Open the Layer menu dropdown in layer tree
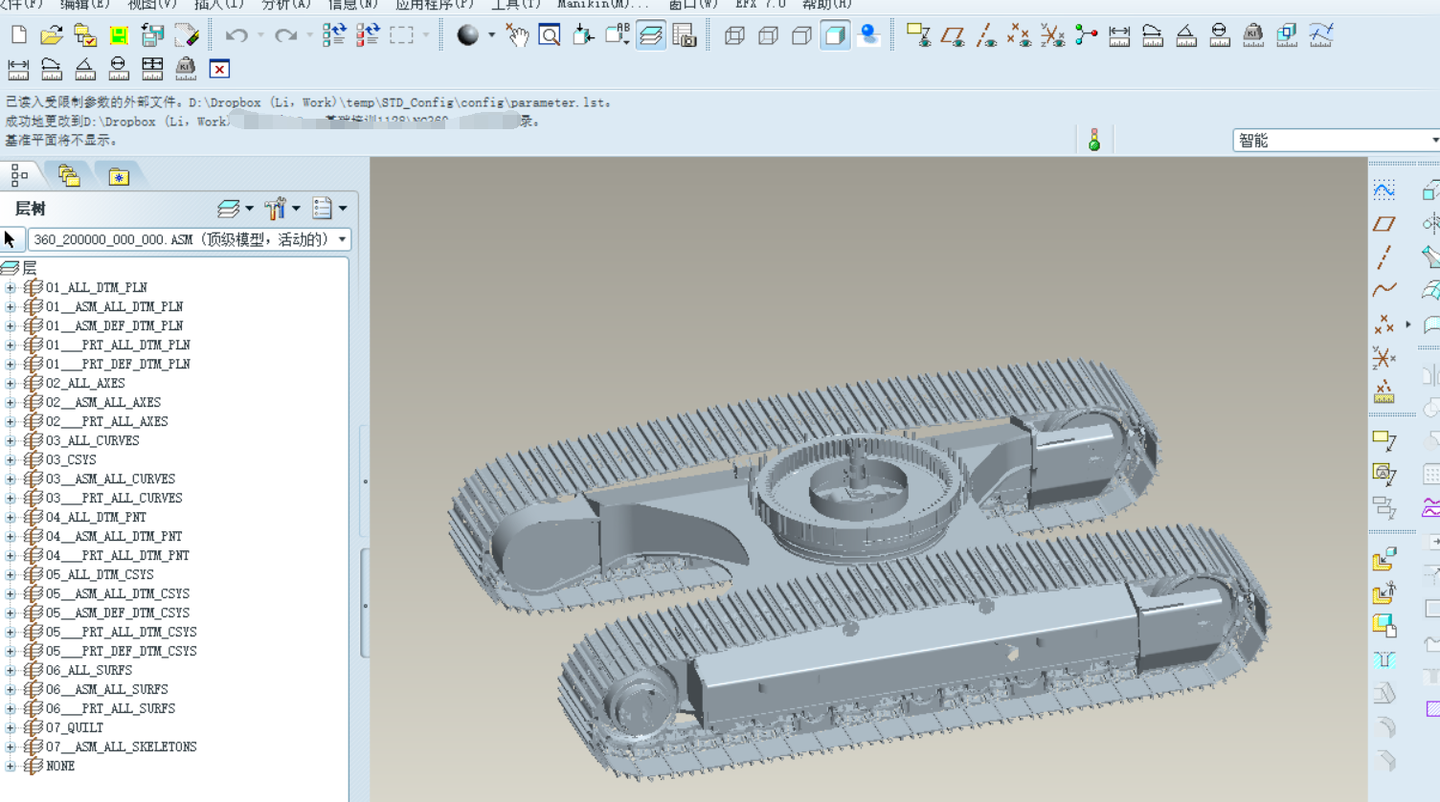Screen dimensions: 1440x802 pos(236,208)
